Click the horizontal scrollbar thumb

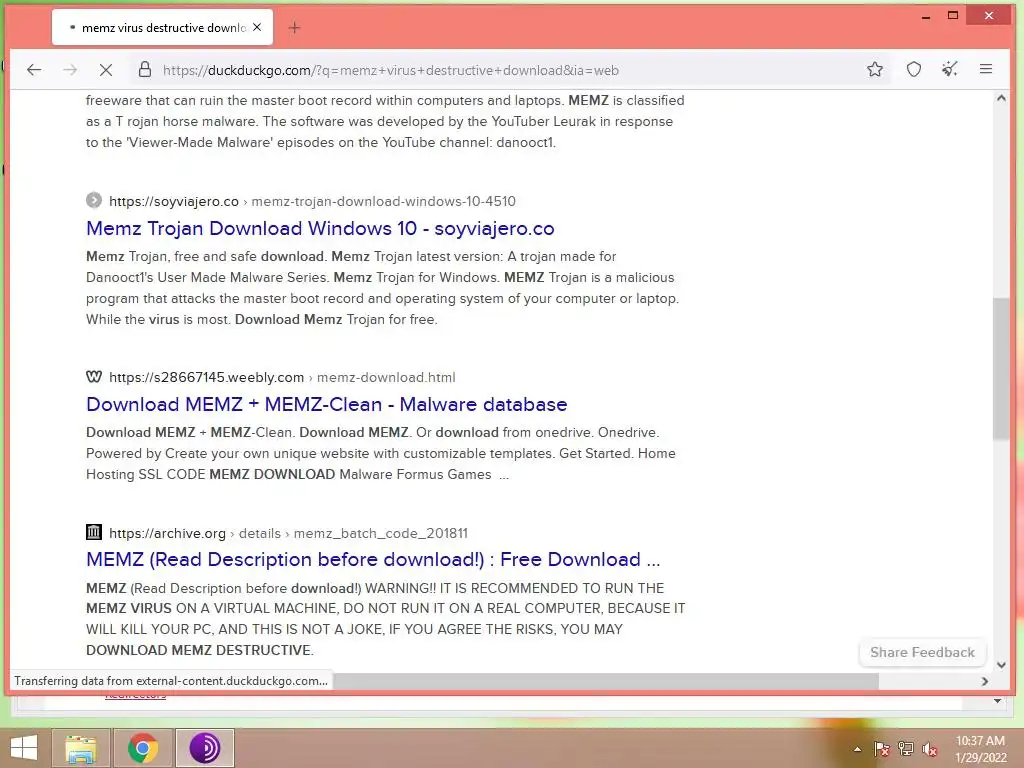(606, 681)
